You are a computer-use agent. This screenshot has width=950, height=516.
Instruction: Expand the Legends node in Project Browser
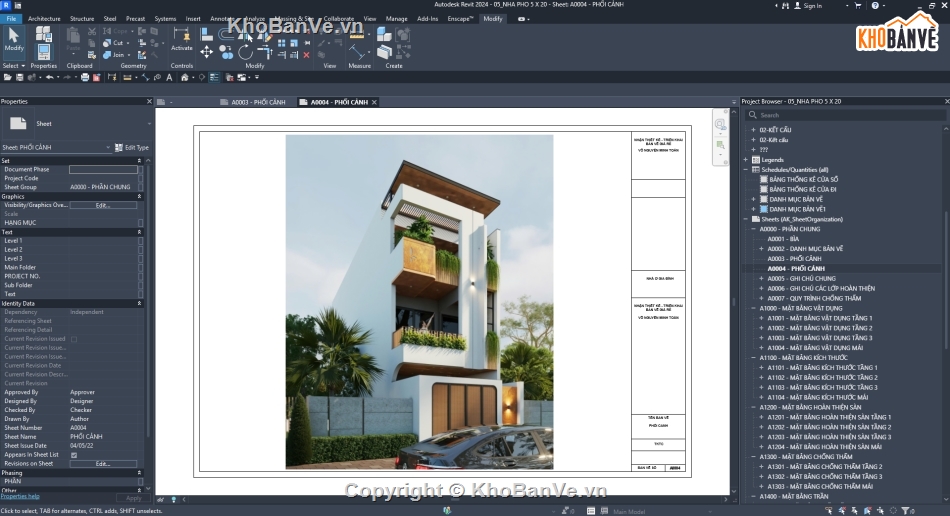click(x=746, y=160)
